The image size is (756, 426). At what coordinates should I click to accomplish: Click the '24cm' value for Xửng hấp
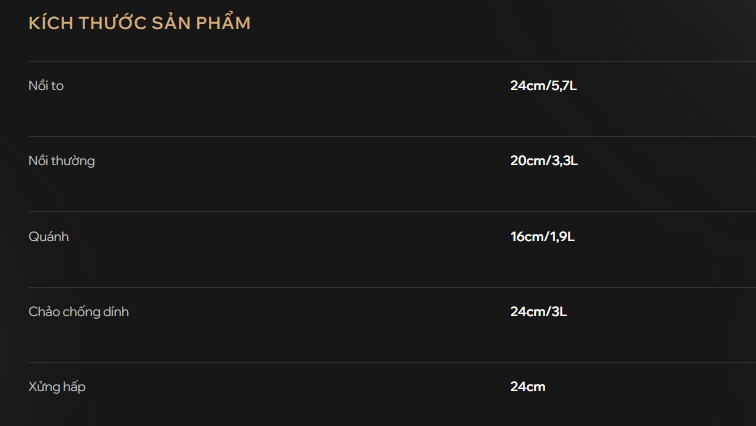[528, 387]
